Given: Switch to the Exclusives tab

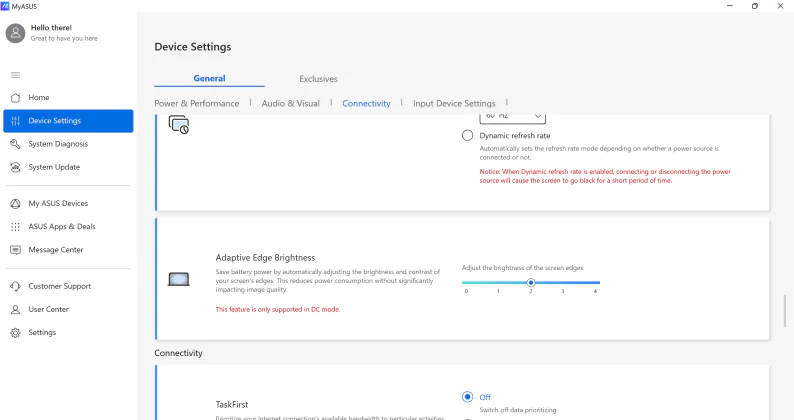Looking at the screenshot, I should pyautogui.click(x=318, y=79).
